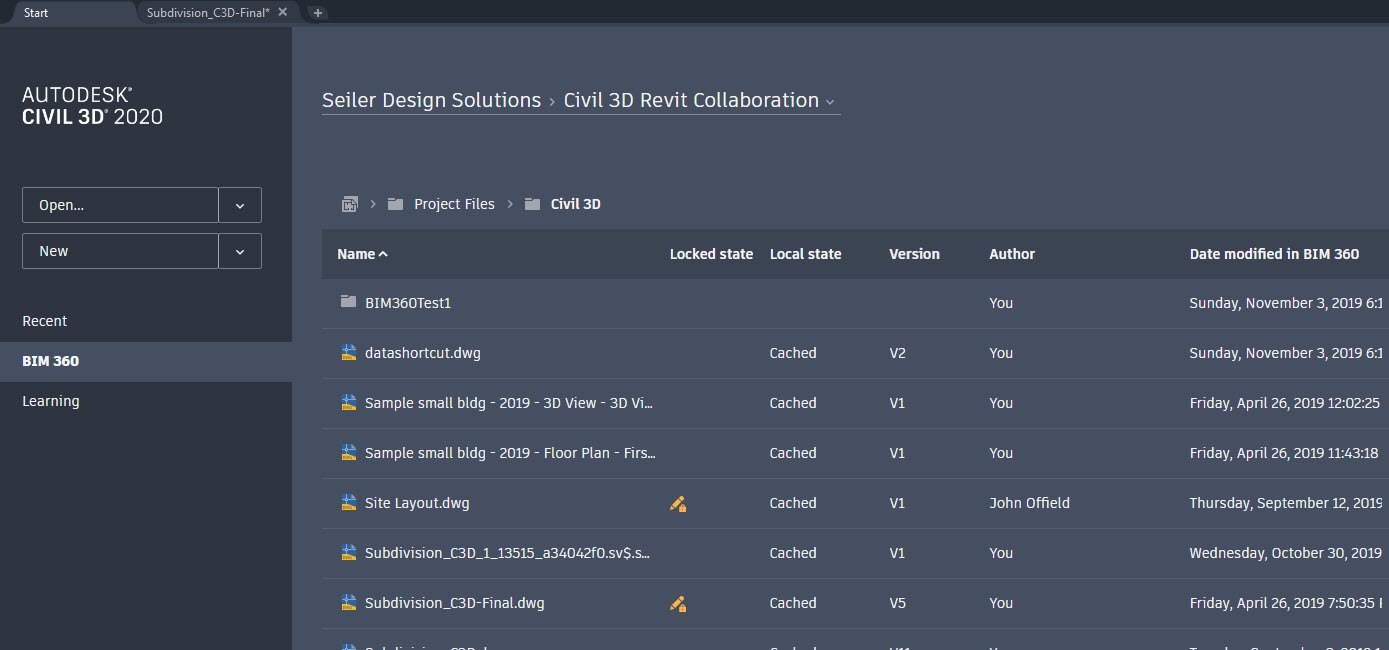
Task: Click the BIM 360 project root icon in breadcrumb
Action: click(349, 204)
